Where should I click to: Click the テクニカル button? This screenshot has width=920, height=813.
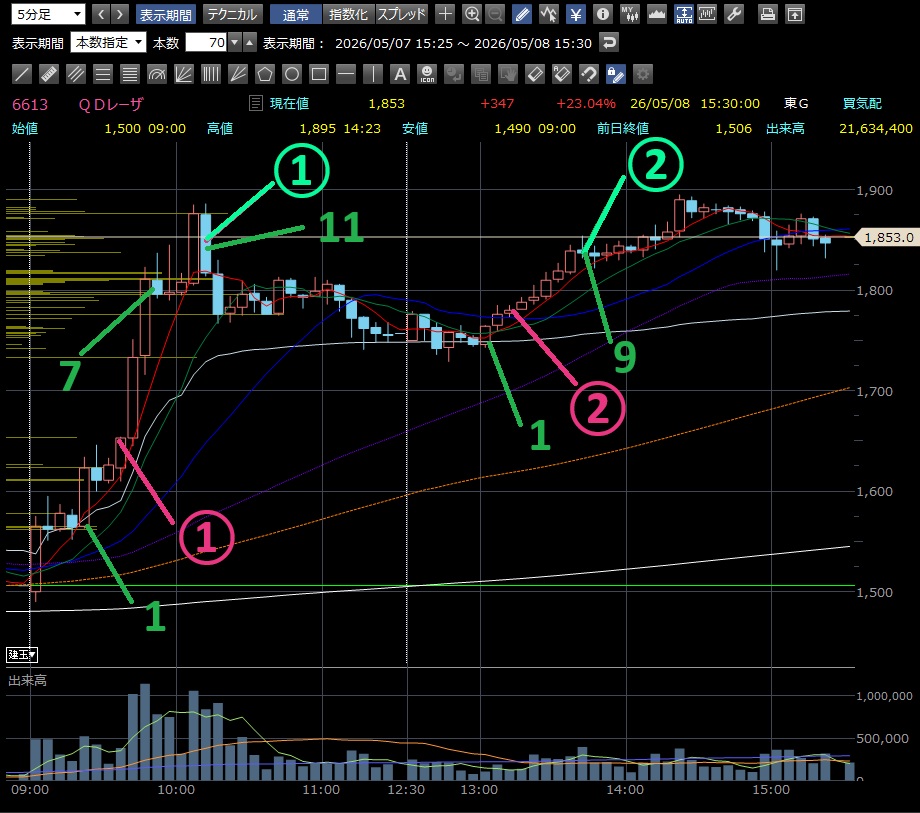coord(232,14)
